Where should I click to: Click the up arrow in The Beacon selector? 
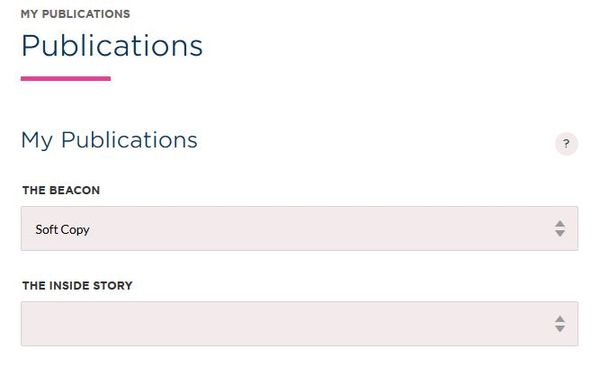click(560, 224)
